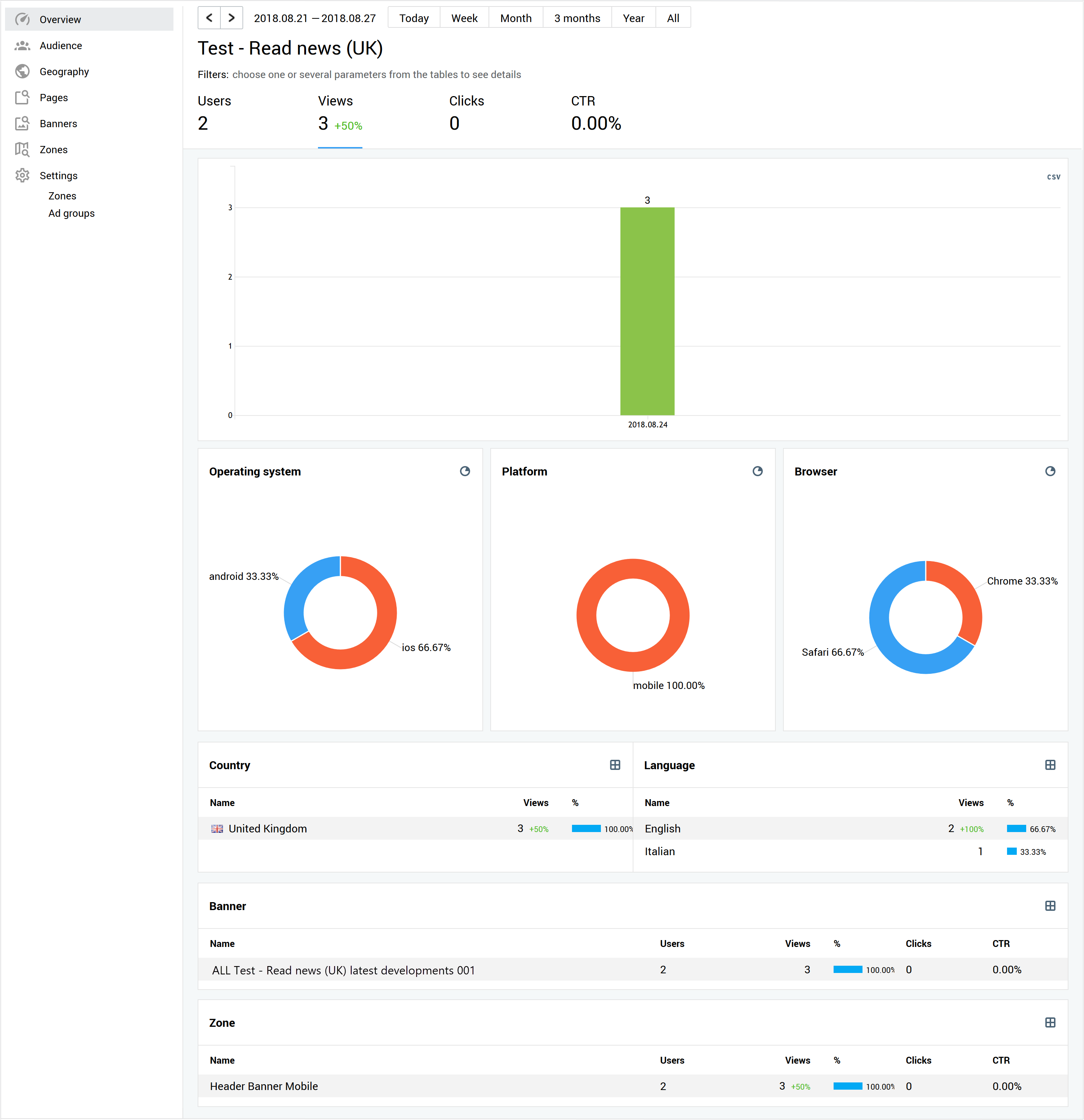Open Ad groups under Settings
The height and width of the screenshot is (1120, 1084).
[72, 213]
